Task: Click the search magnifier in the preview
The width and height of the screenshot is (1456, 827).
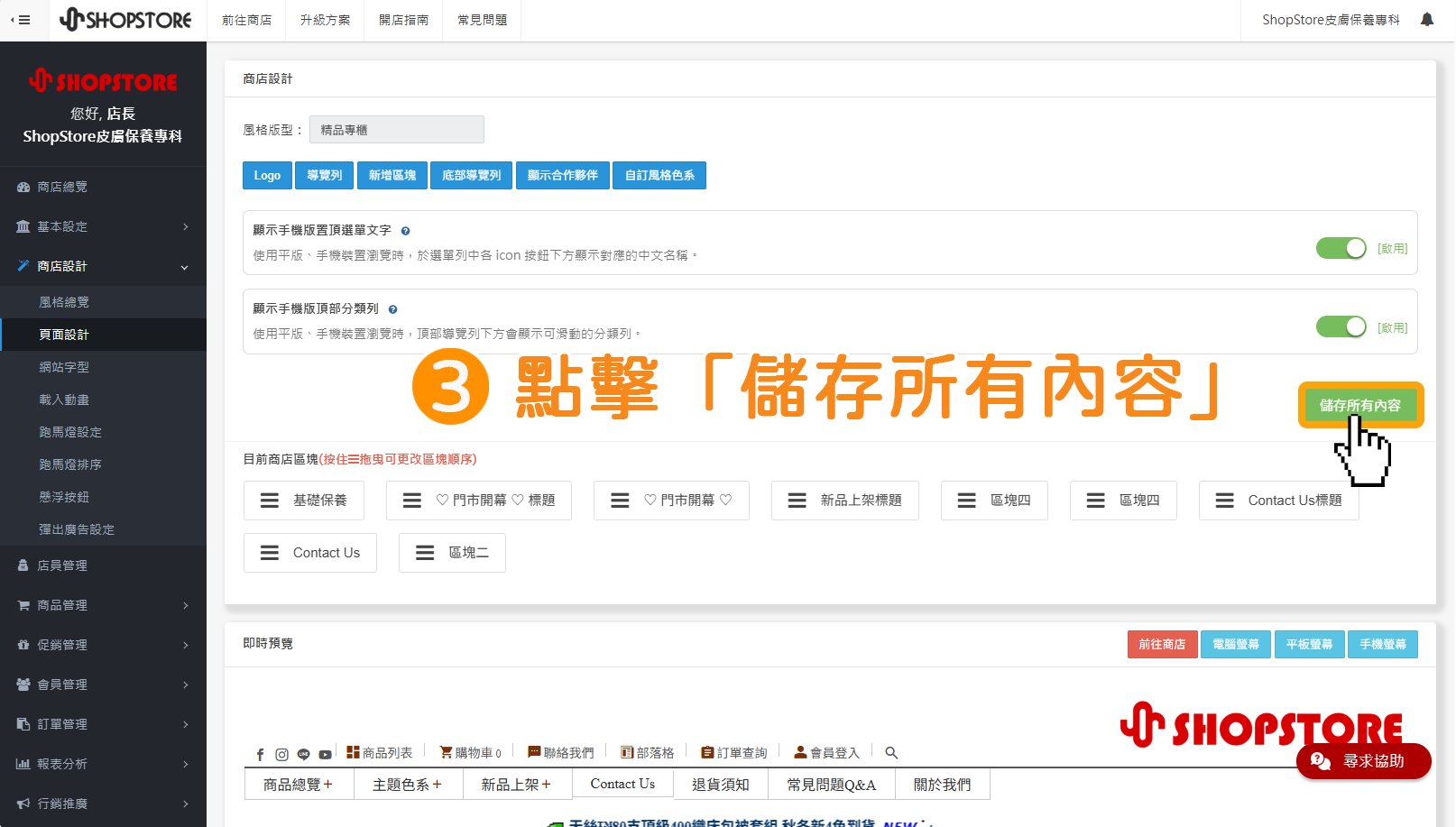Action: [891, 753]
